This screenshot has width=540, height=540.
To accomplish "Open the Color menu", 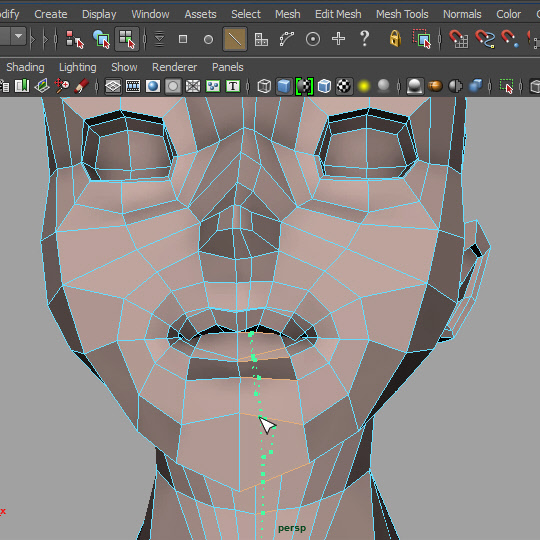I will (x=508, y=14).
